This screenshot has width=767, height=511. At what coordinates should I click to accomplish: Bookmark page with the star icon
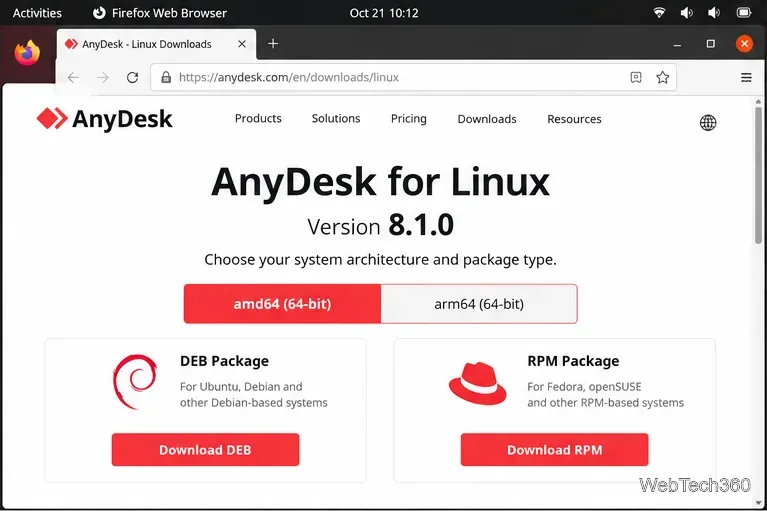tap(663, 77)
